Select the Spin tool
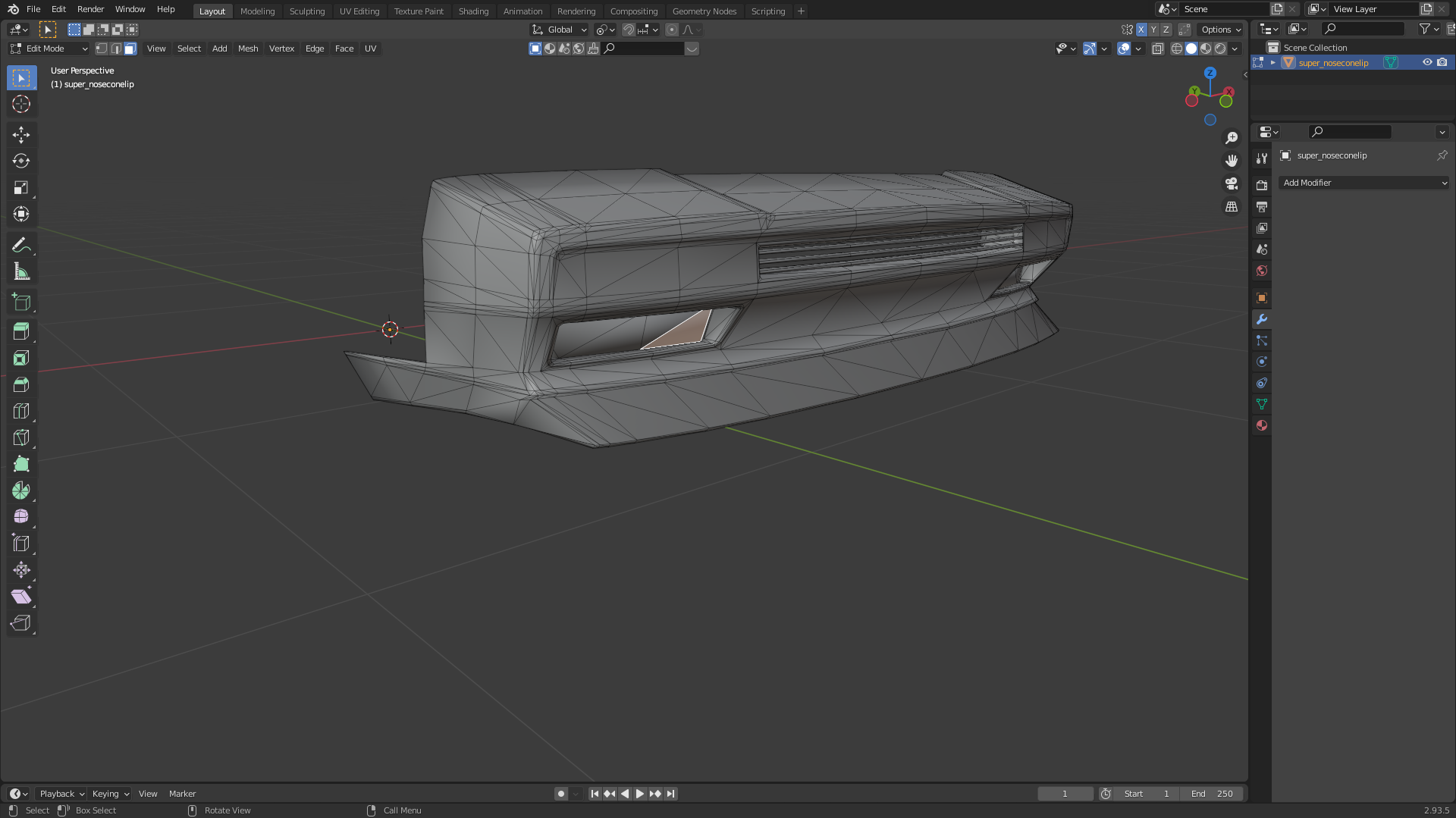This screenshot has width=1456, height=818. click(21, 490)
